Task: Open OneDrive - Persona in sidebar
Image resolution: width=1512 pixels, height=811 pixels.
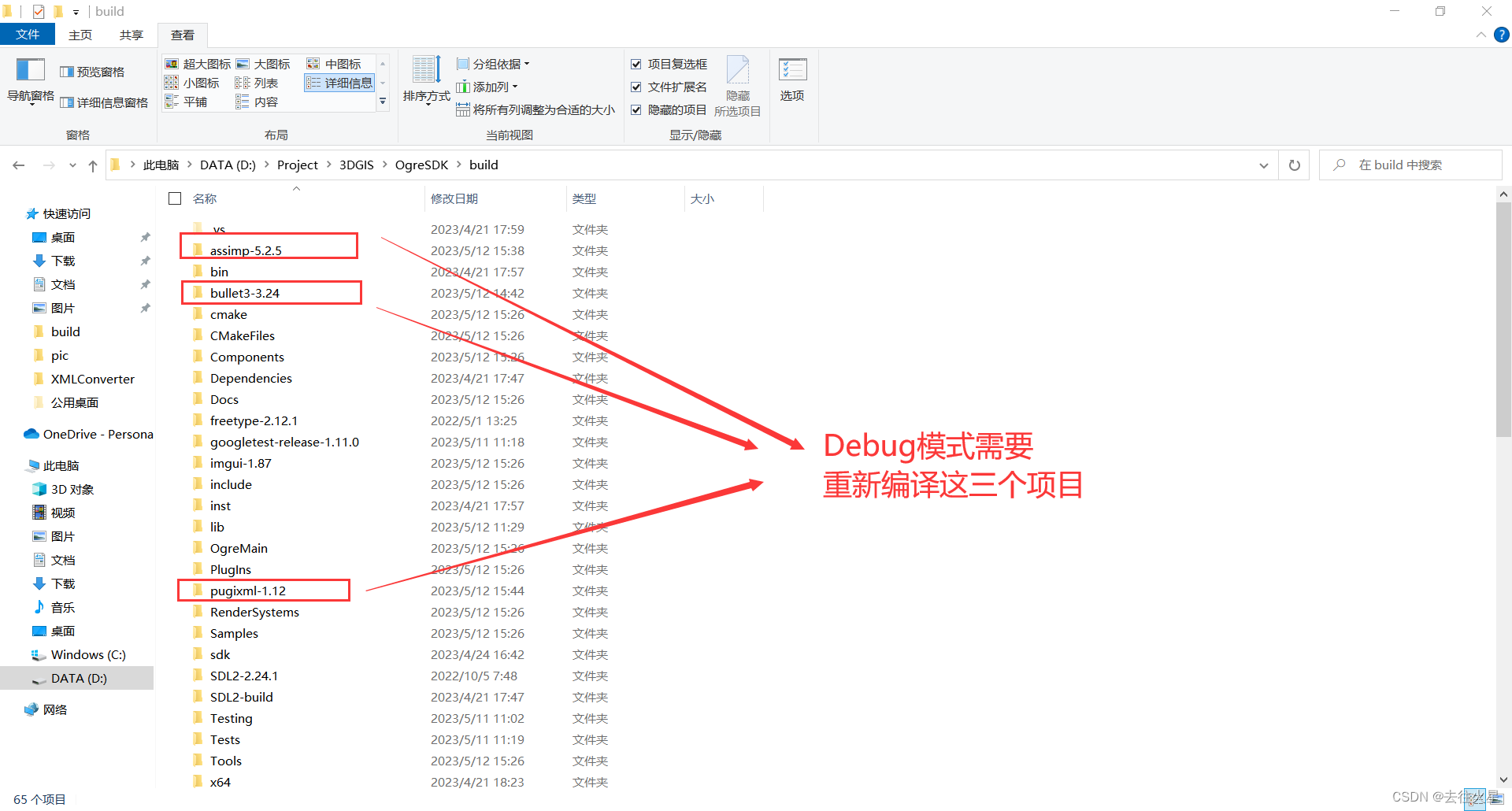Action: coord(88,434)
